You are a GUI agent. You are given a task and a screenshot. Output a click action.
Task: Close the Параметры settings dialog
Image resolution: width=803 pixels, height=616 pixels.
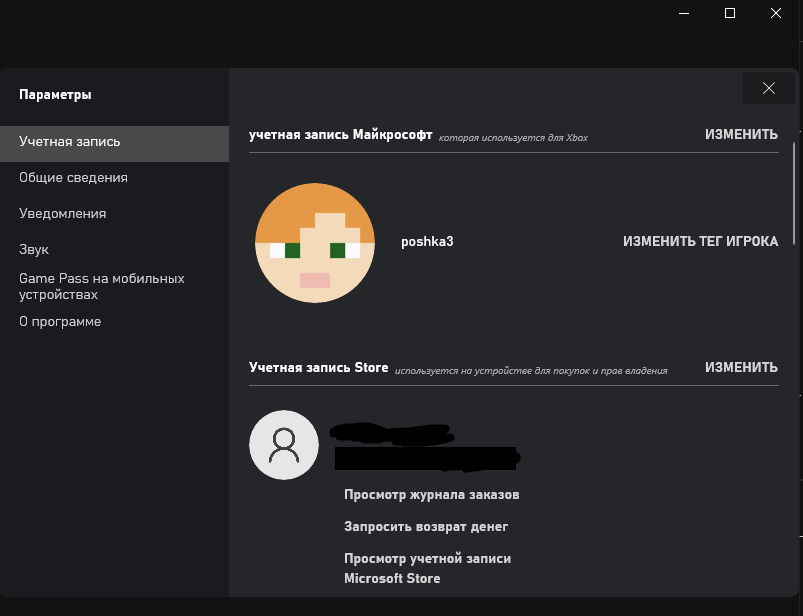click(768, 88)
